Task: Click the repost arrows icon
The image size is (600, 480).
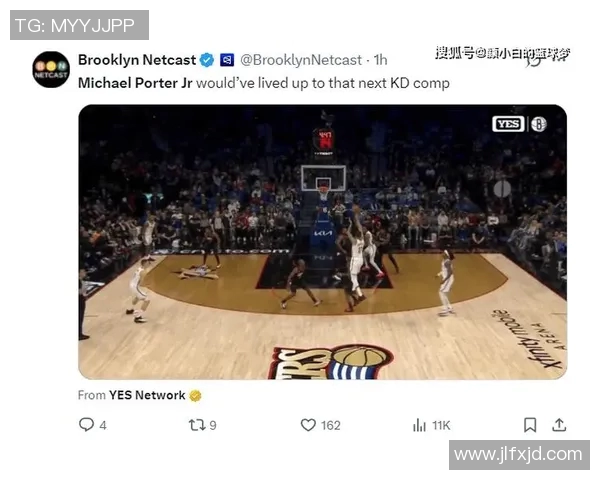Action: 197,425
